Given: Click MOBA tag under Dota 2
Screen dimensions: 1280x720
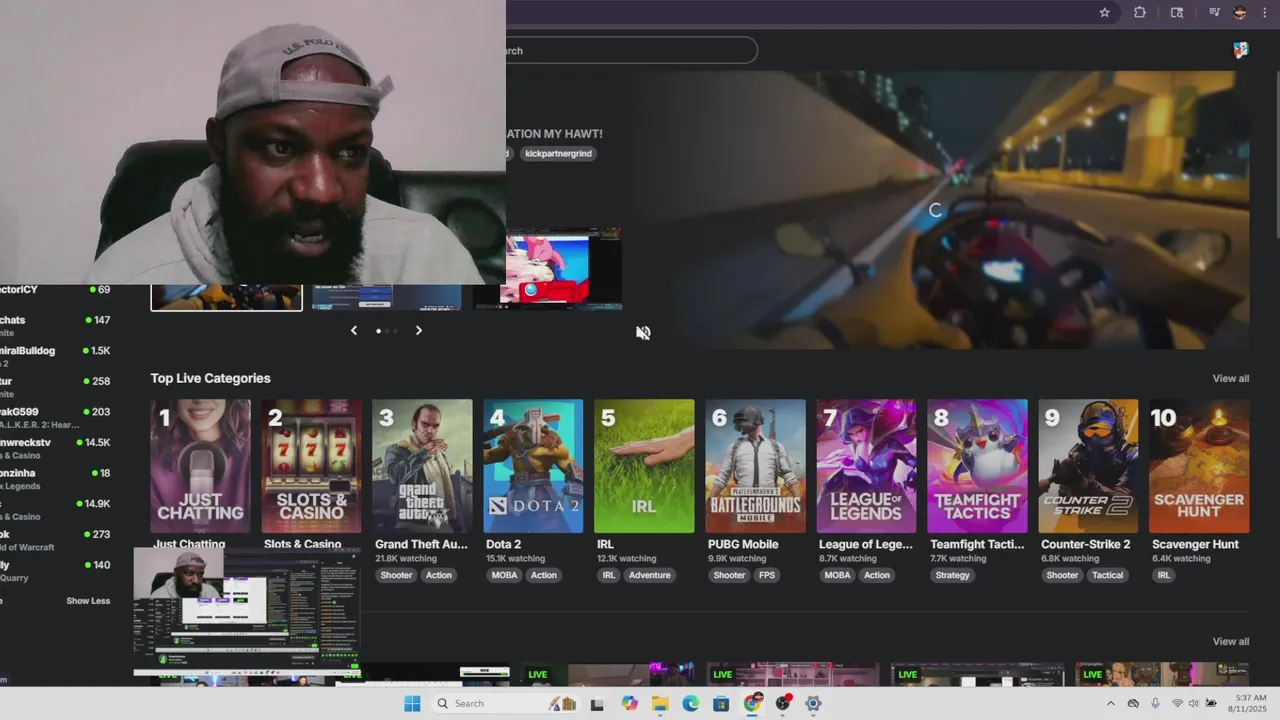Looking at the screenshot, I should point(504,575).
